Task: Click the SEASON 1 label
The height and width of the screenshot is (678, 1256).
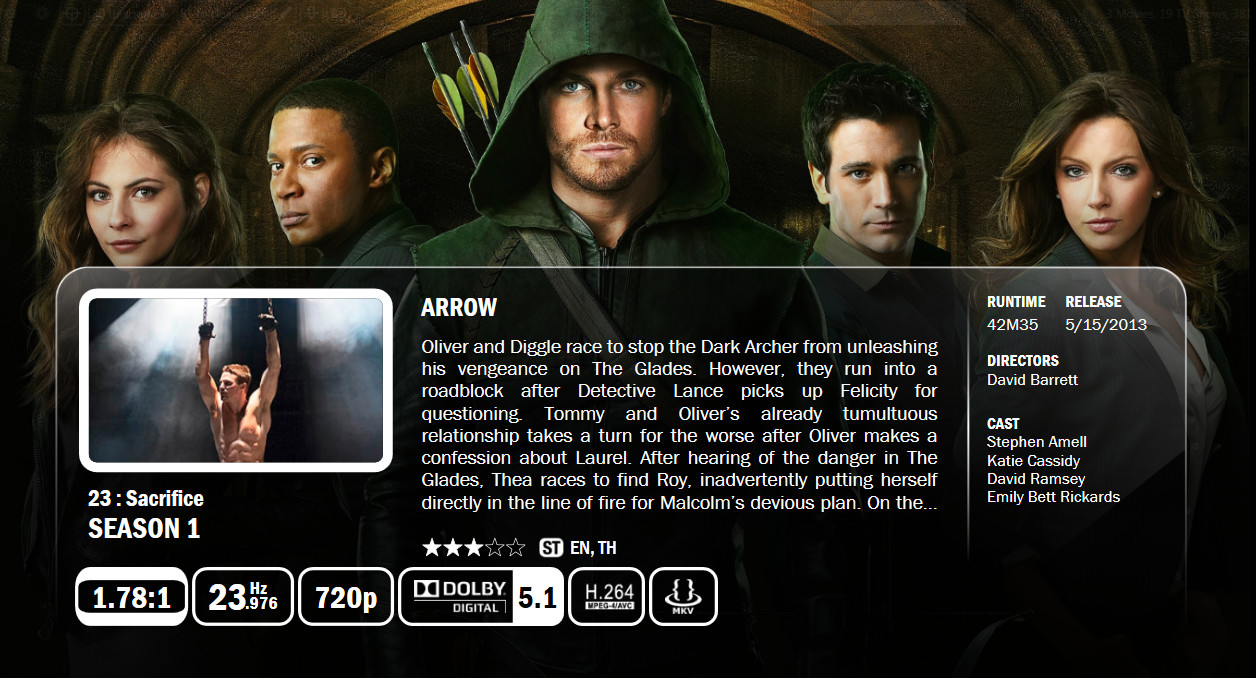Action: (x=144, y=529)
